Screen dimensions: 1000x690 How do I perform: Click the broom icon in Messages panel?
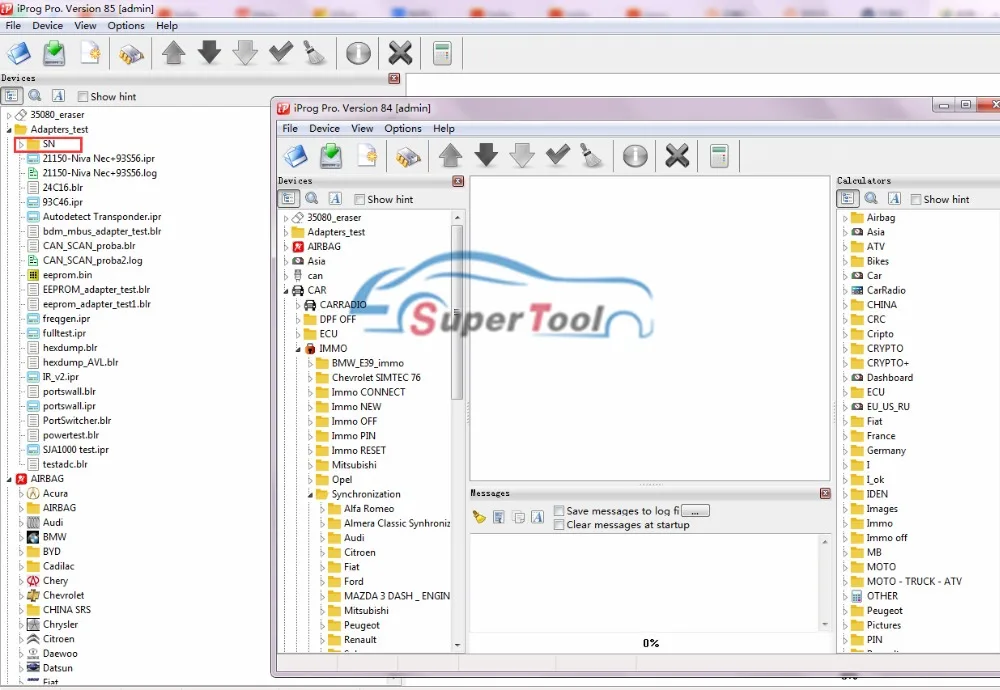[479, 517]
